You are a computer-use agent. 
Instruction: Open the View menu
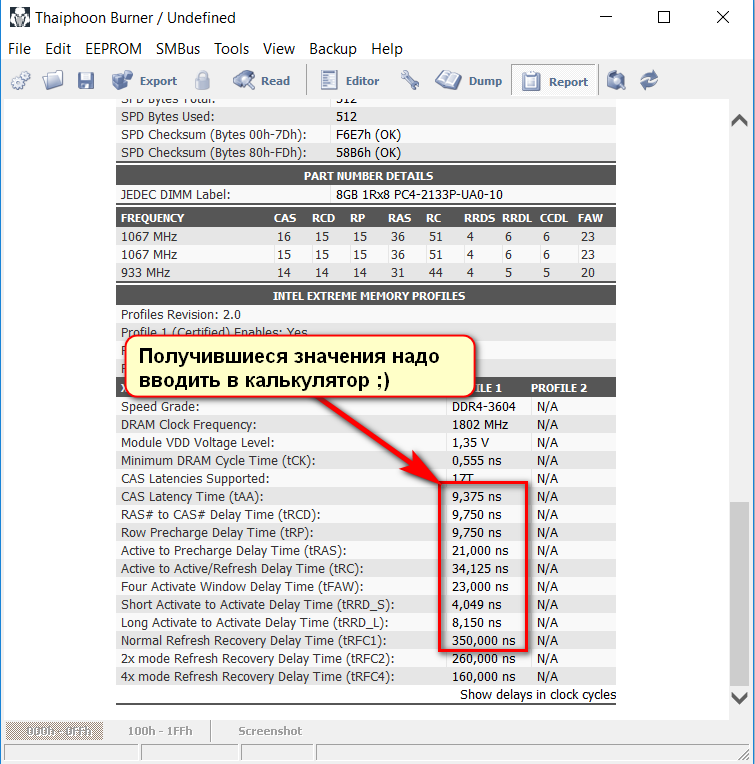click(x=279, y=49)
